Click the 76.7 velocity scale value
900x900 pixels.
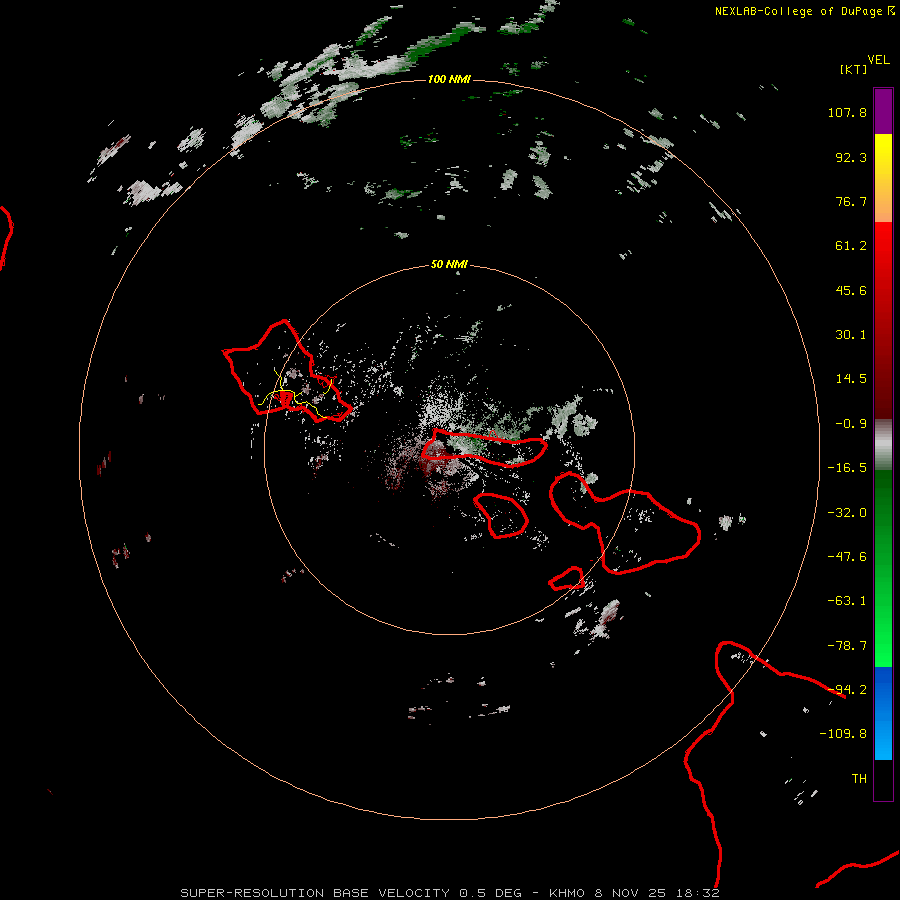[851, 201]
